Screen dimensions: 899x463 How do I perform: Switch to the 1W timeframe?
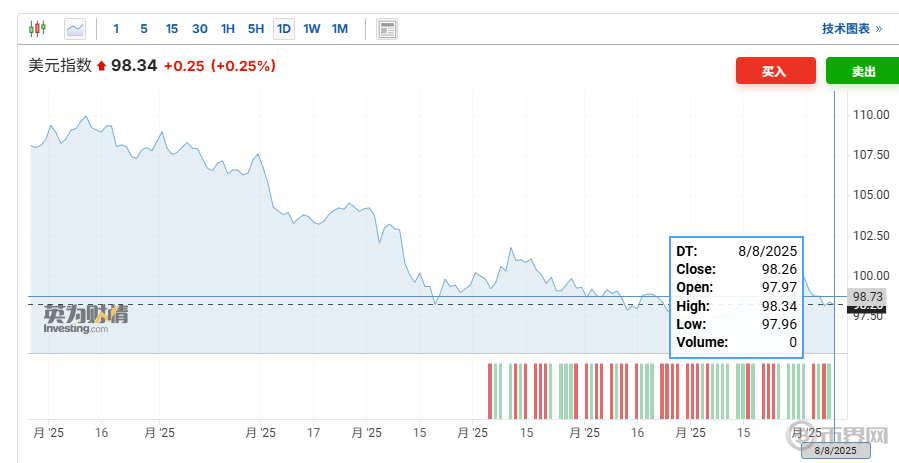tap(312, 29)
